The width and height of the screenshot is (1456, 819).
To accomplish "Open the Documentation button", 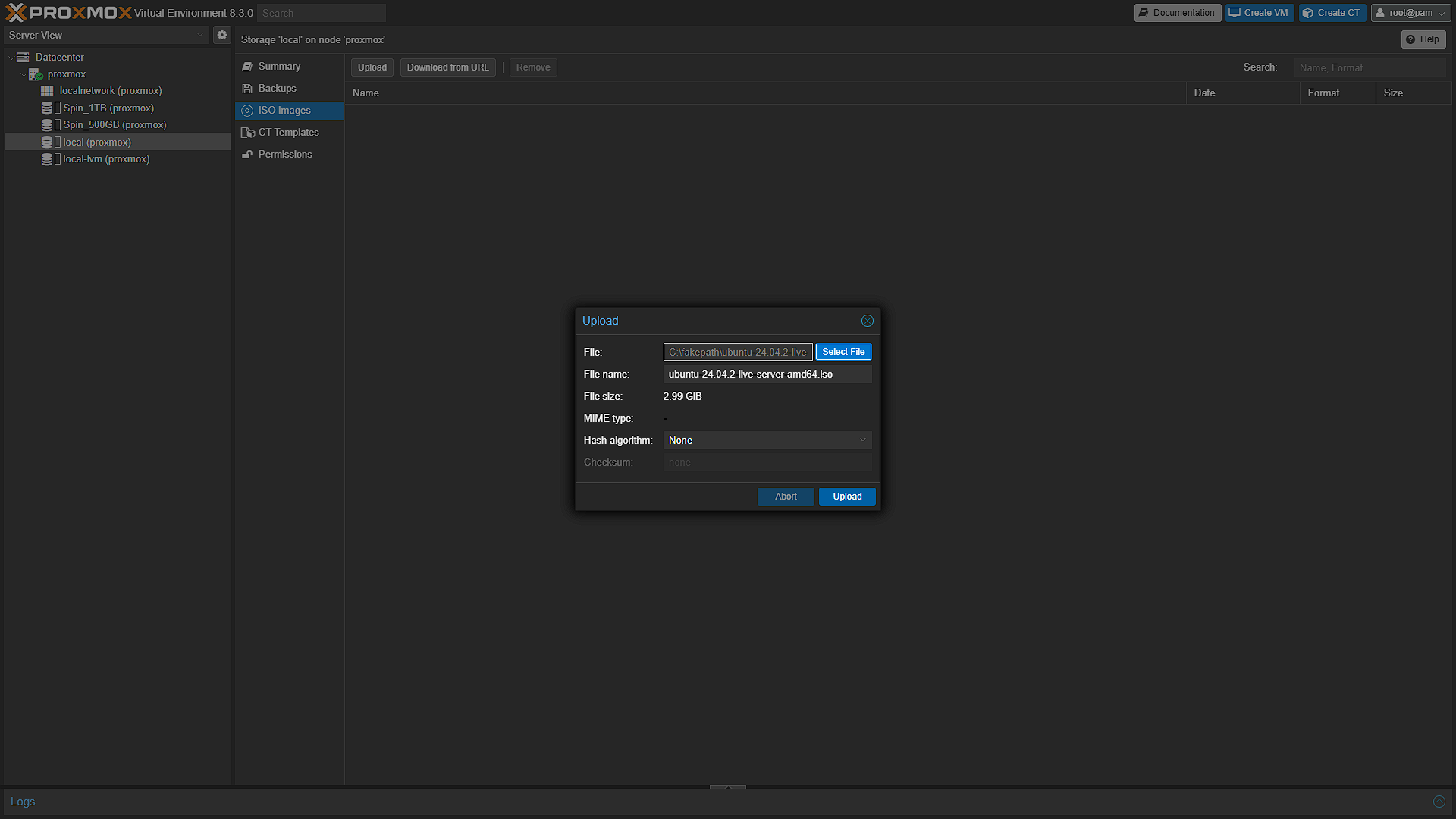I will pos(1178,13).
